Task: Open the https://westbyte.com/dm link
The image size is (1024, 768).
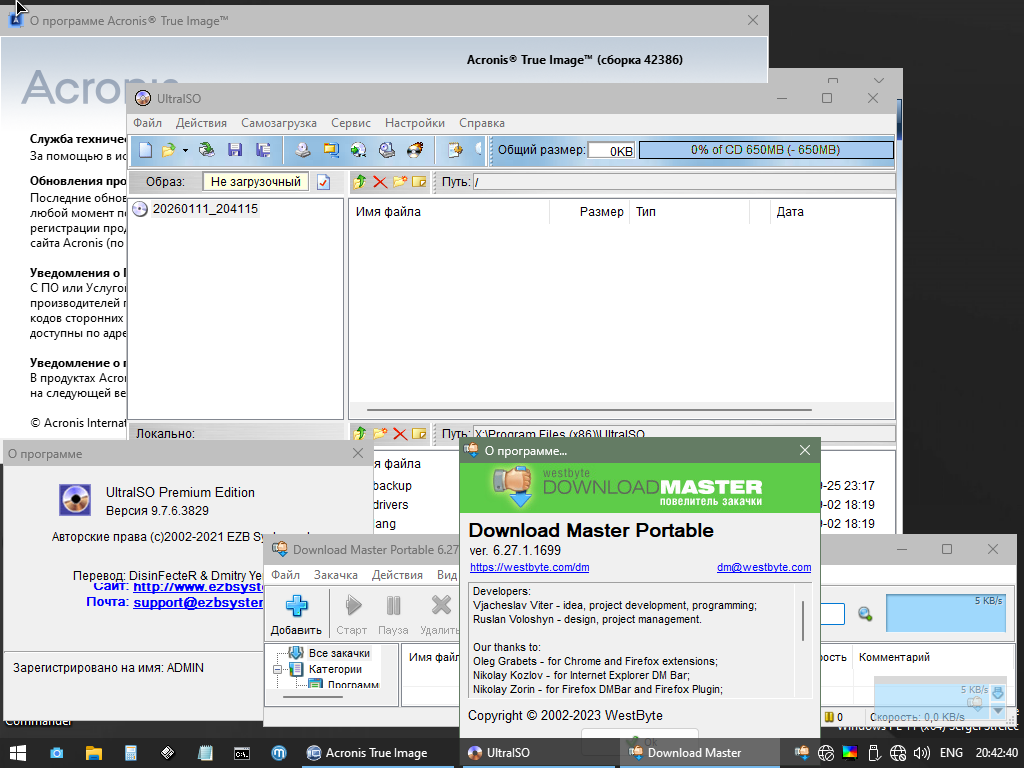Action: point(530,568)
